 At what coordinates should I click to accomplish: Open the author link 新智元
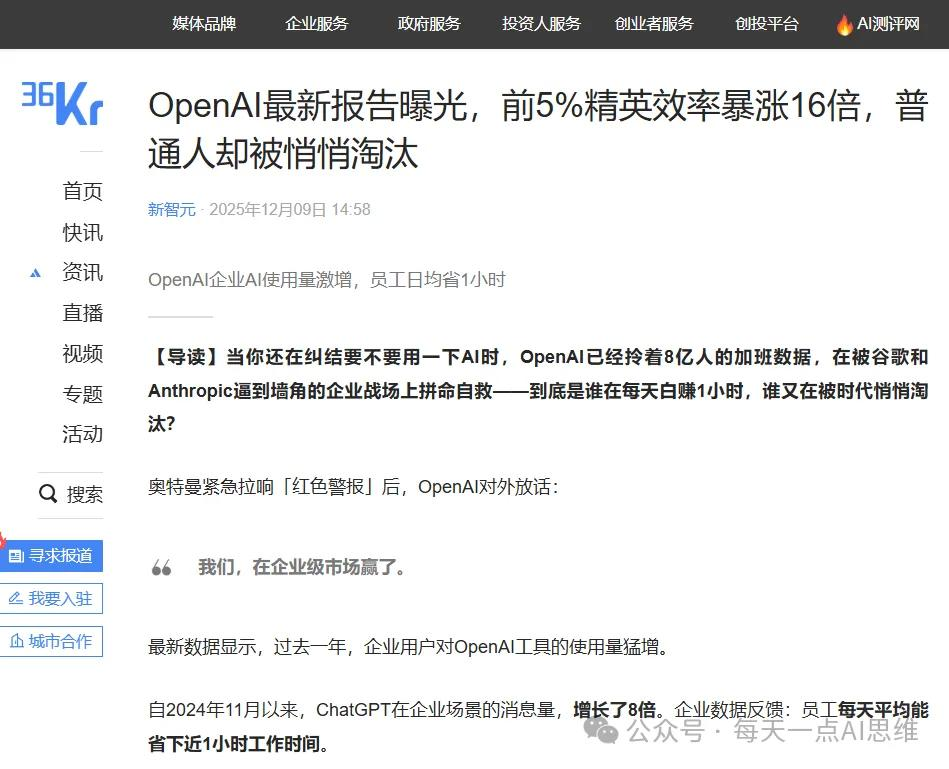[x=172, y=209]
